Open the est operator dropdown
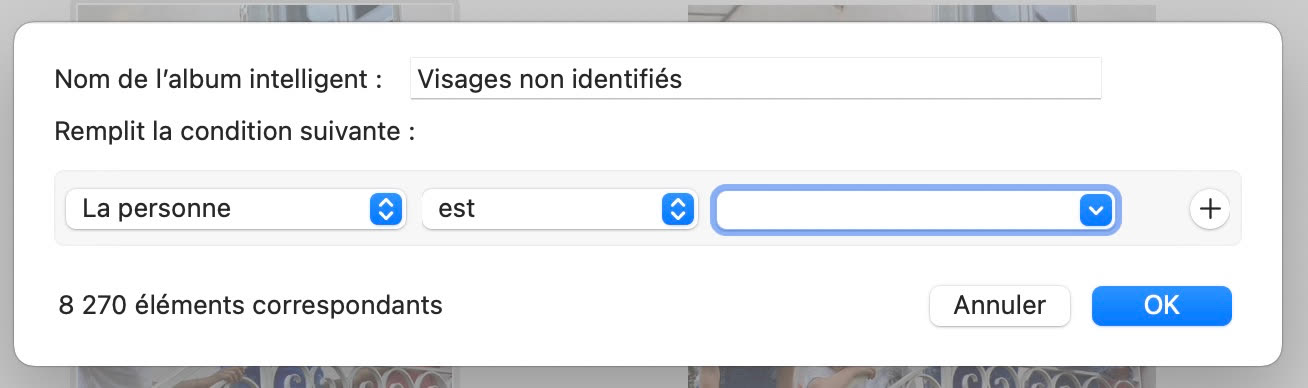1308x388 pixels. coord(559,209)
